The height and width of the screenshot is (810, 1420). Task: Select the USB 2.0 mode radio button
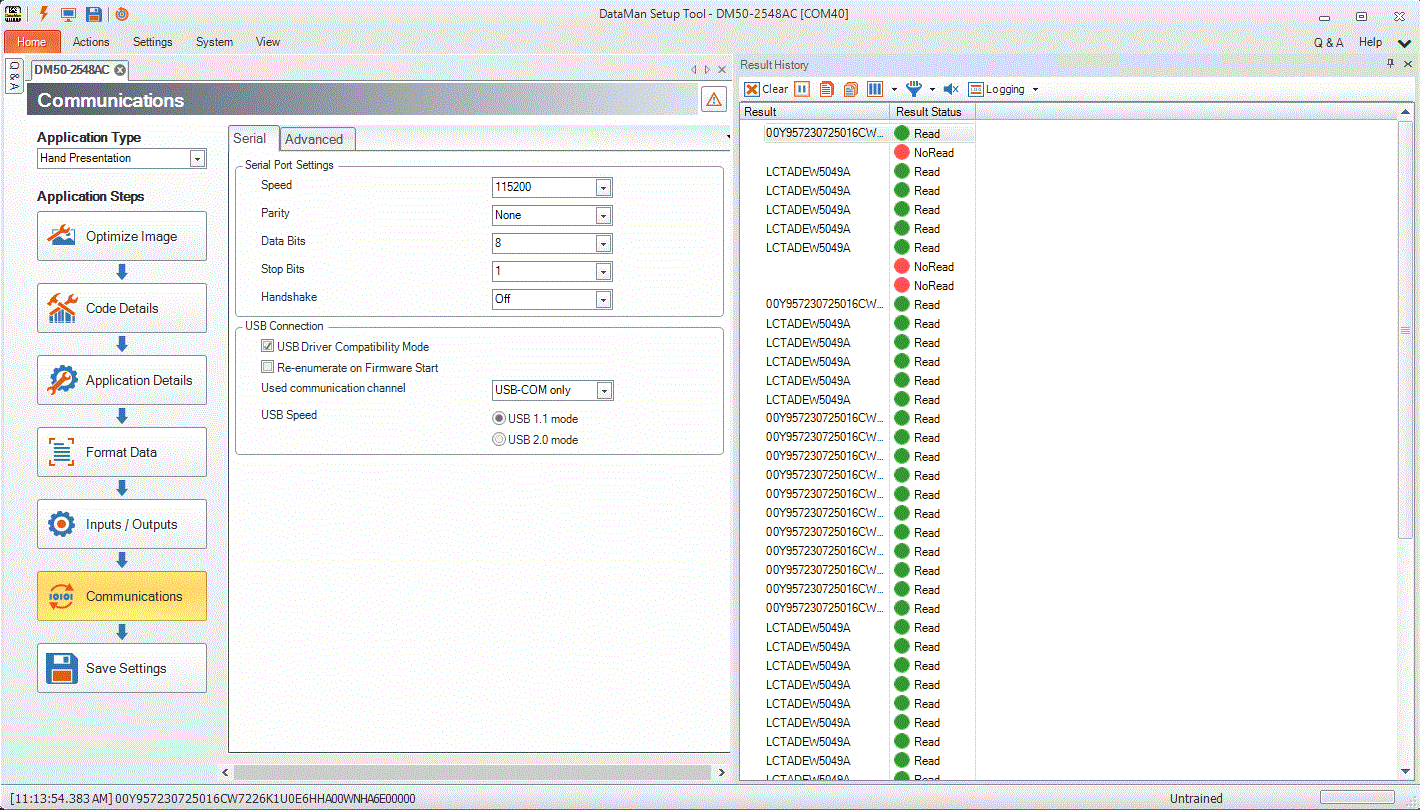pos(499,439)
